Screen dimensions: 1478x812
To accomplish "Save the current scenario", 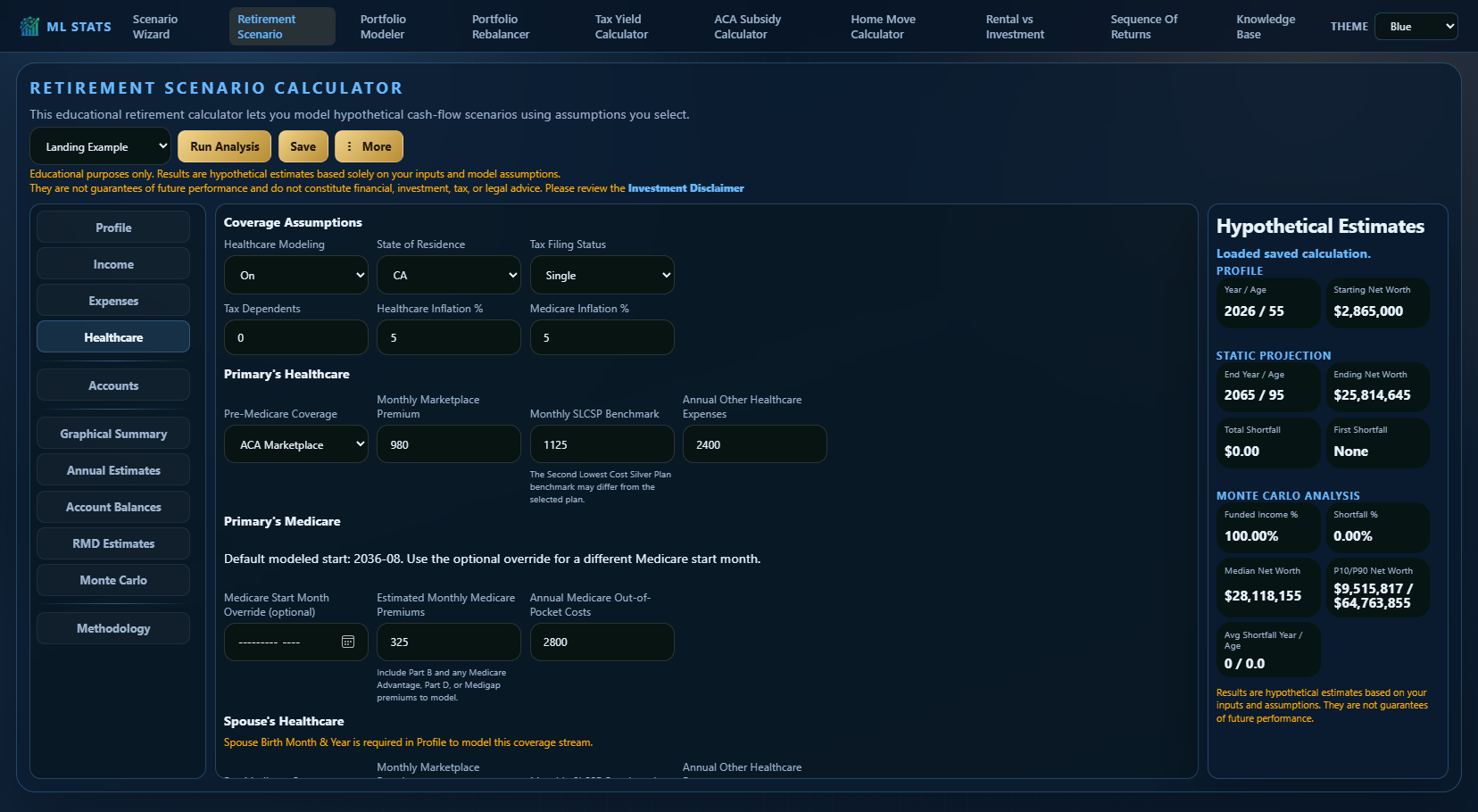I will pyautogui.click(x=303, y=146).
